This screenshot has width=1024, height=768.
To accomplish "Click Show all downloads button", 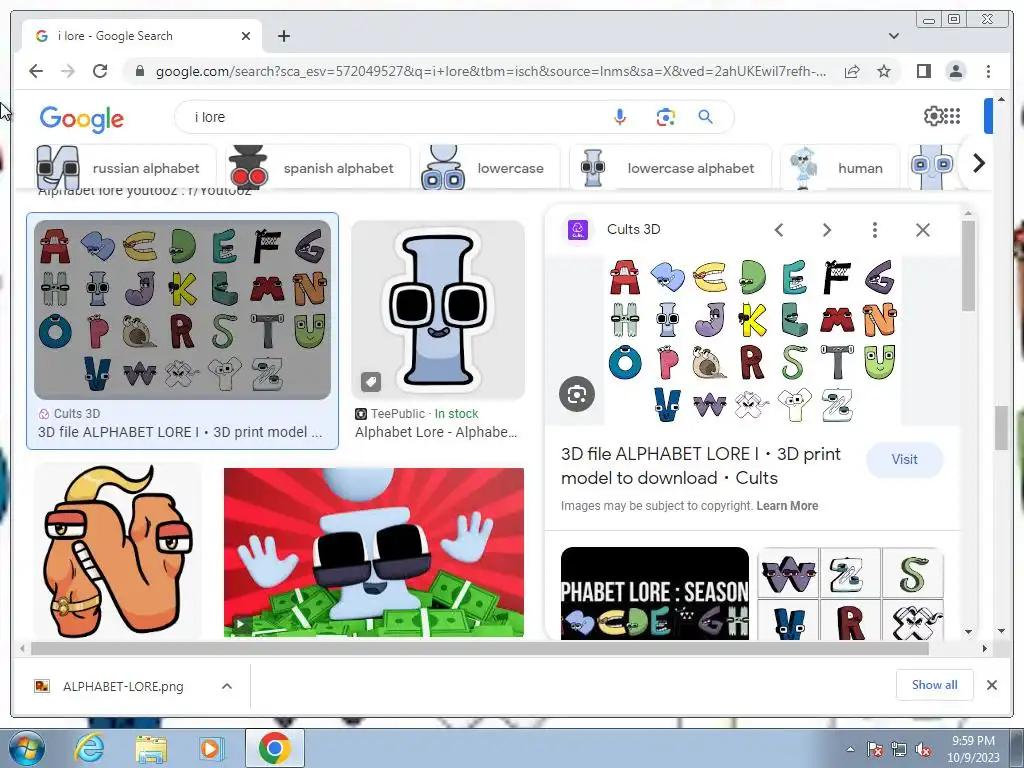I will pyautogui.click(x=935, y=684).
